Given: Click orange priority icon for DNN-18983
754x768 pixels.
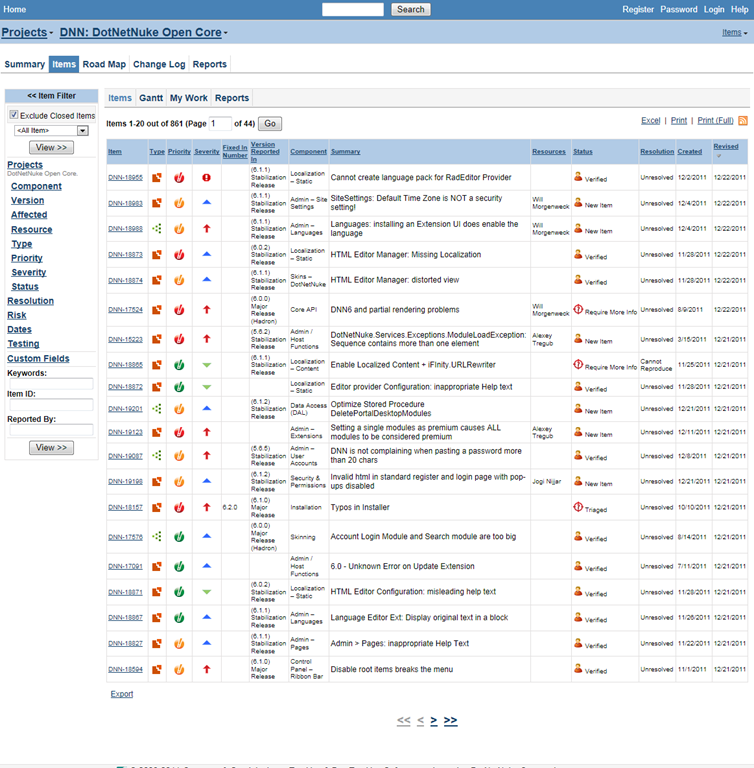Looking at the screenshot, I should pos(179,203).
